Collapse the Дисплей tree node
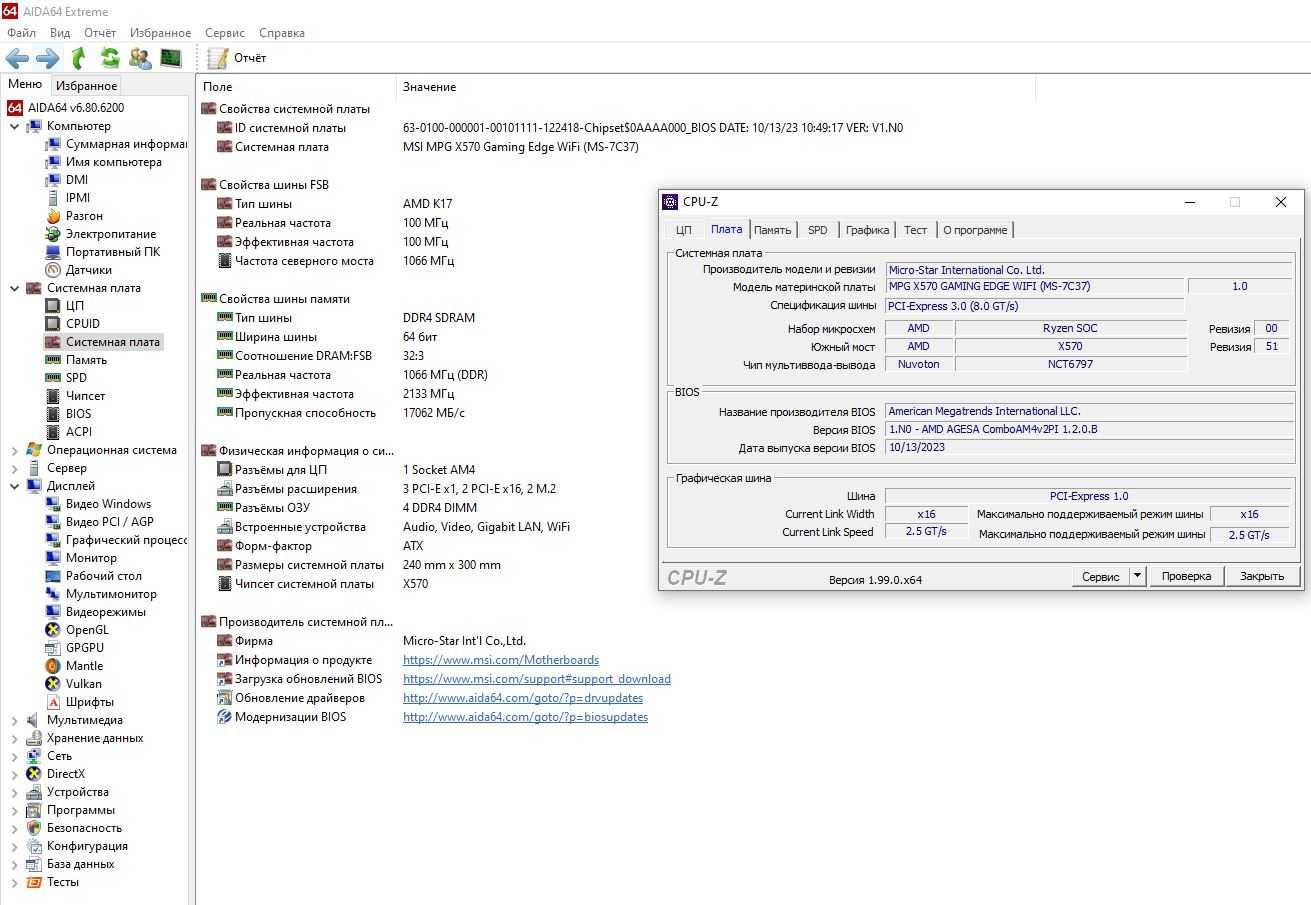The height and width of the screenshot is (905, 1311). click(x=14, y=486)
